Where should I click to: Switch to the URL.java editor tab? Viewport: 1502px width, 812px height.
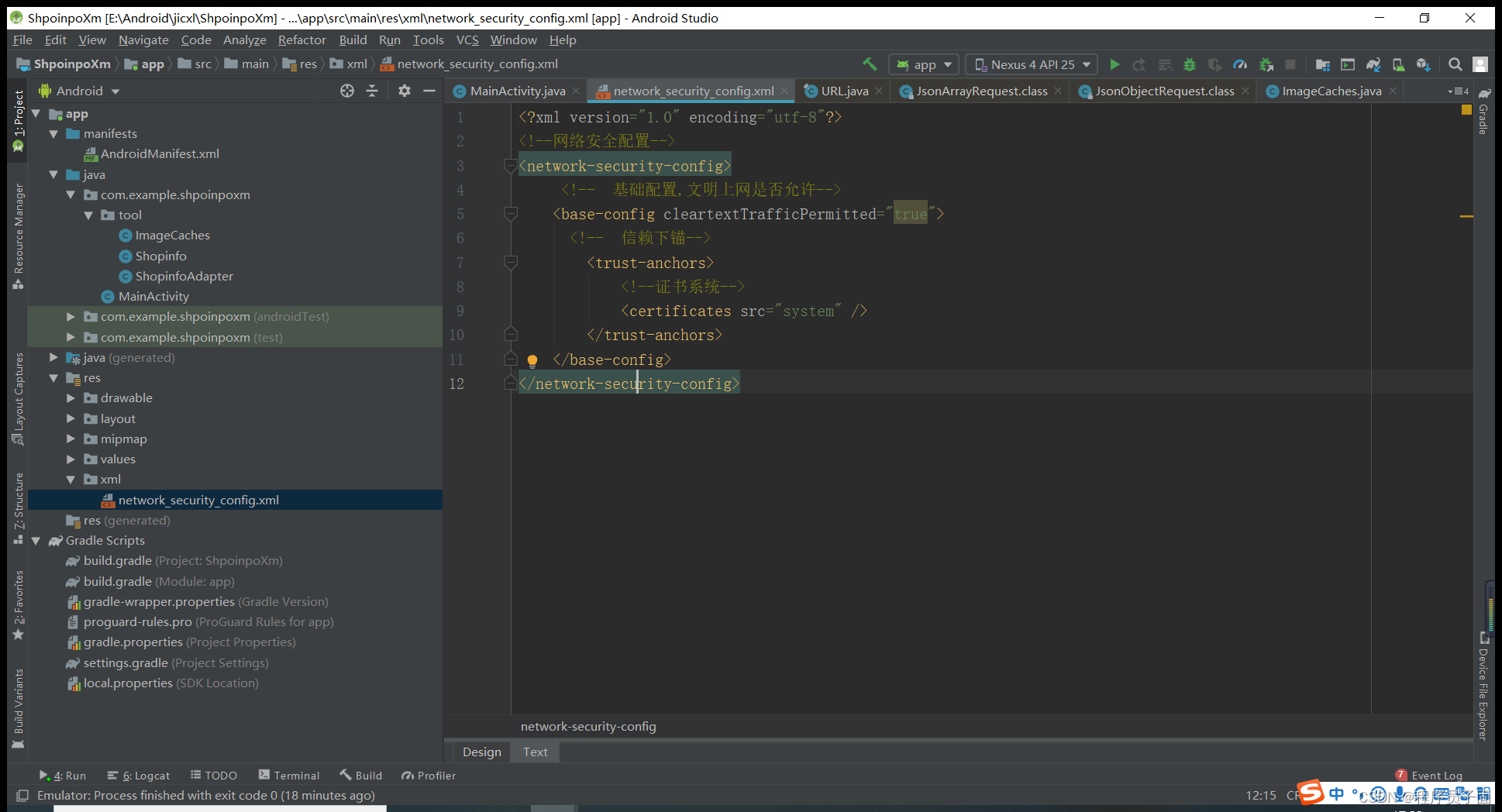click(x=843, y=91)
